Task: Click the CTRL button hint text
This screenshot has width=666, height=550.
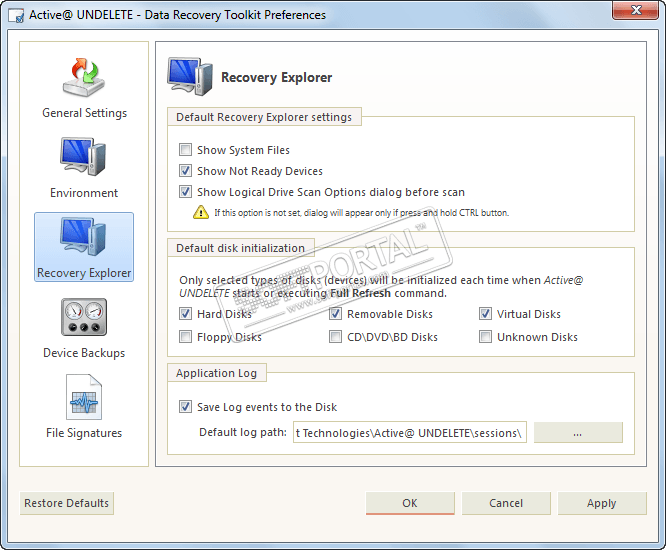Action: [361, 212]
